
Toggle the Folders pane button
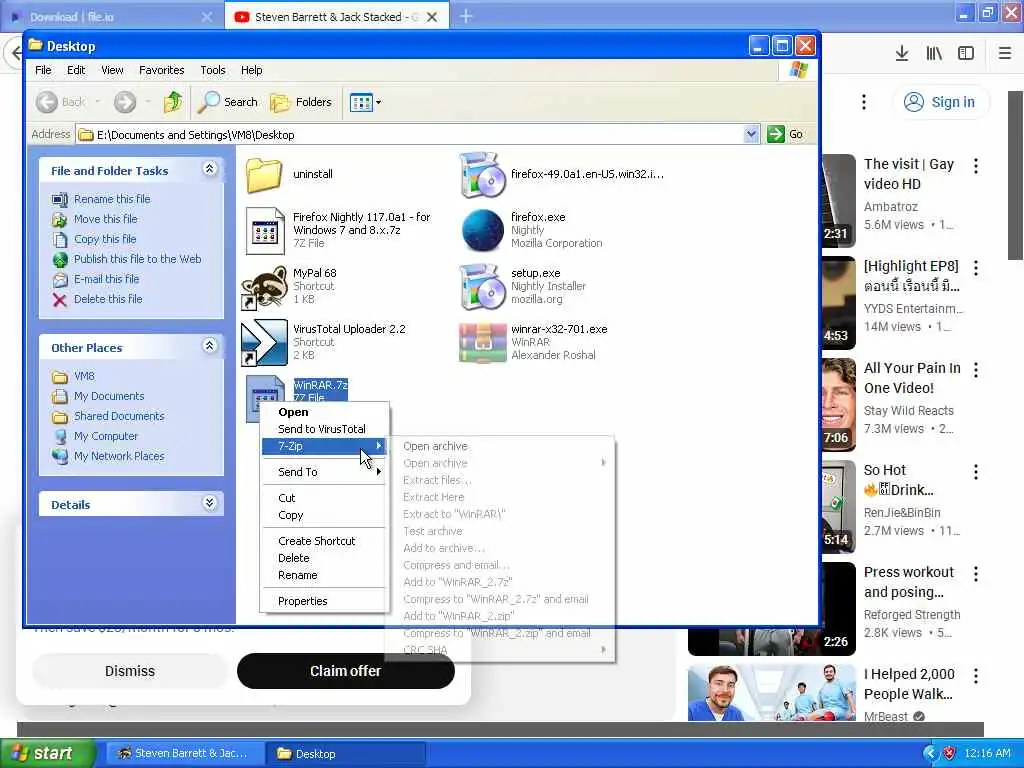301,102
